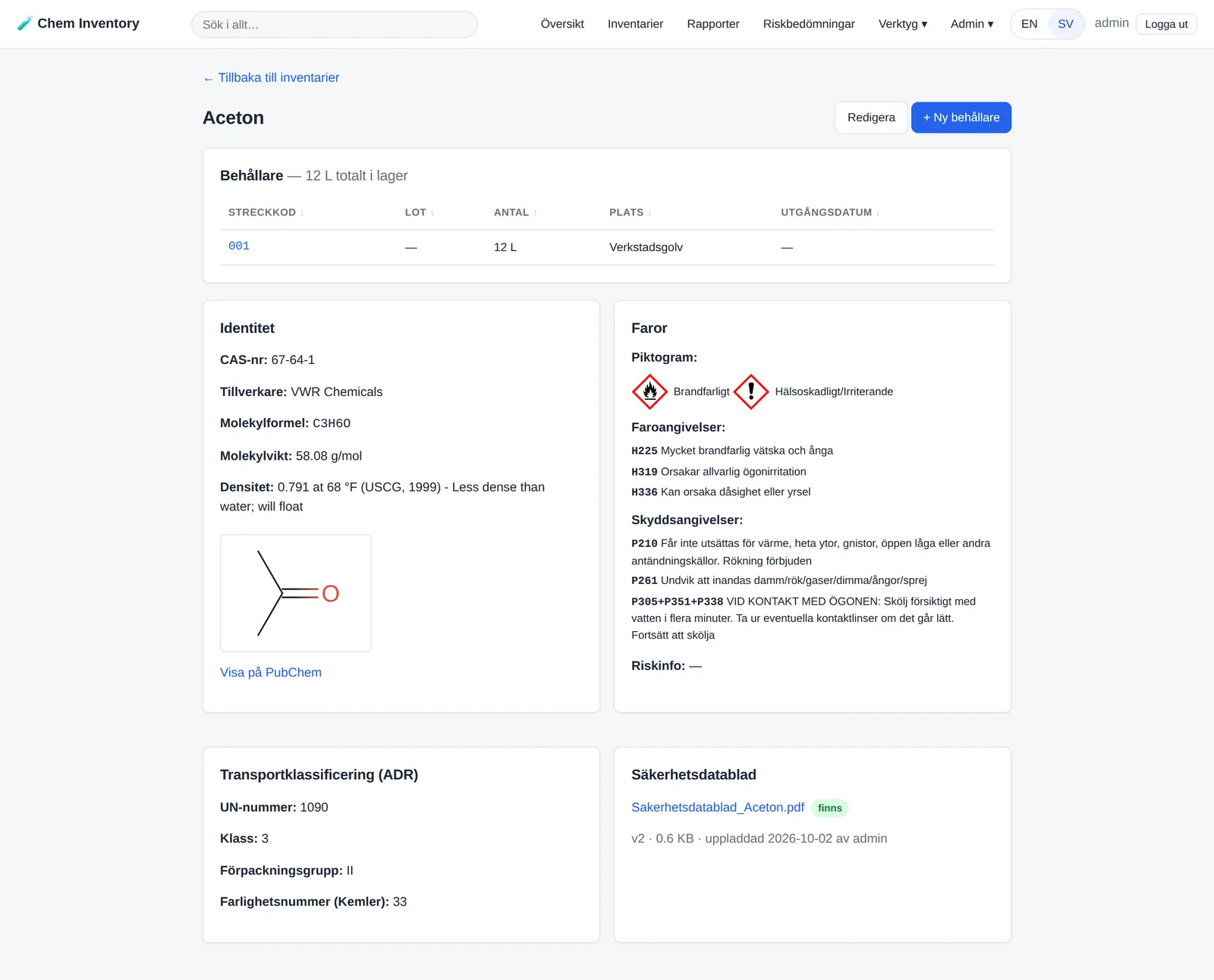Click the Chem Inventory test tube logo

(25, 24)
